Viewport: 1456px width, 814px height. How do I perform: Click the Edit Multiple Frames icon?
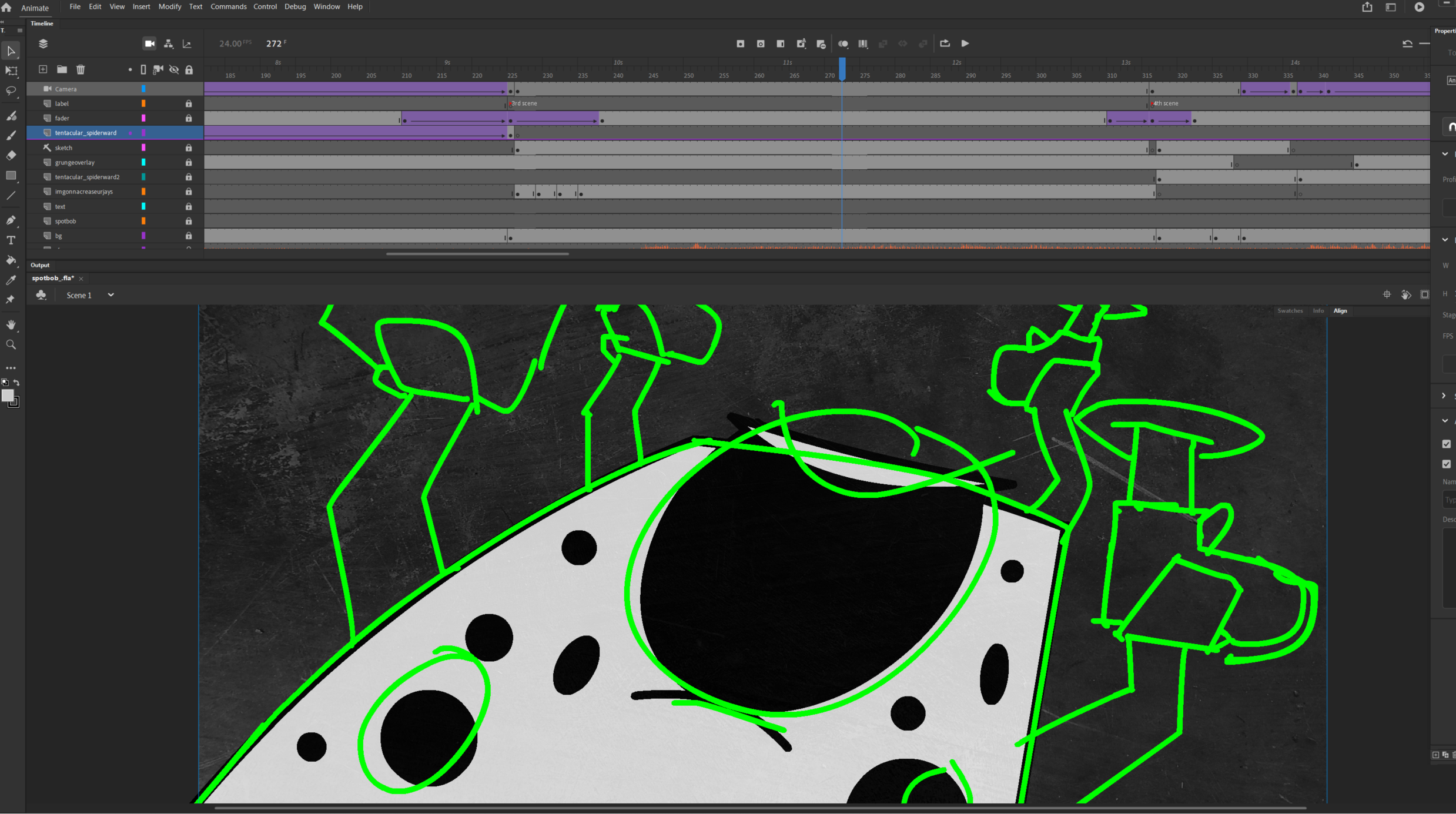[x=863, y=43]
